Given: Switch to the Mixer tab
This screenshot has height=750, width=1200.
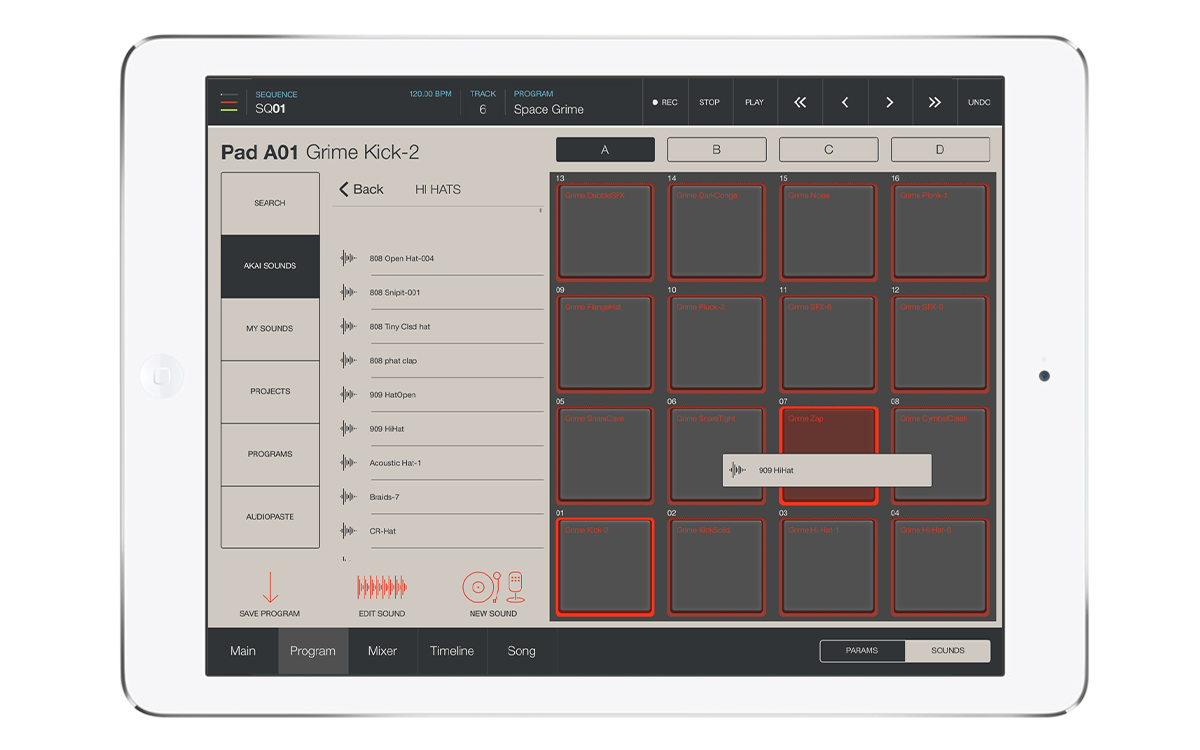Looking at the screenshot, I should (382, 651).
